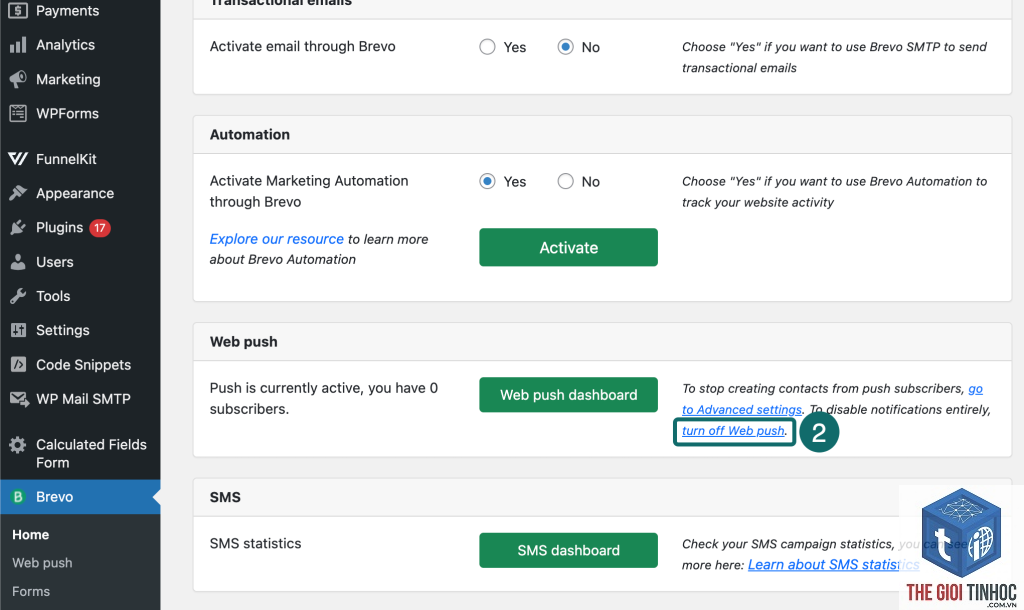Image resolution: width=1024 pixels, height=610 pixels.
Task: Click the WPForms form icon
Action: (x=18, y=113)
